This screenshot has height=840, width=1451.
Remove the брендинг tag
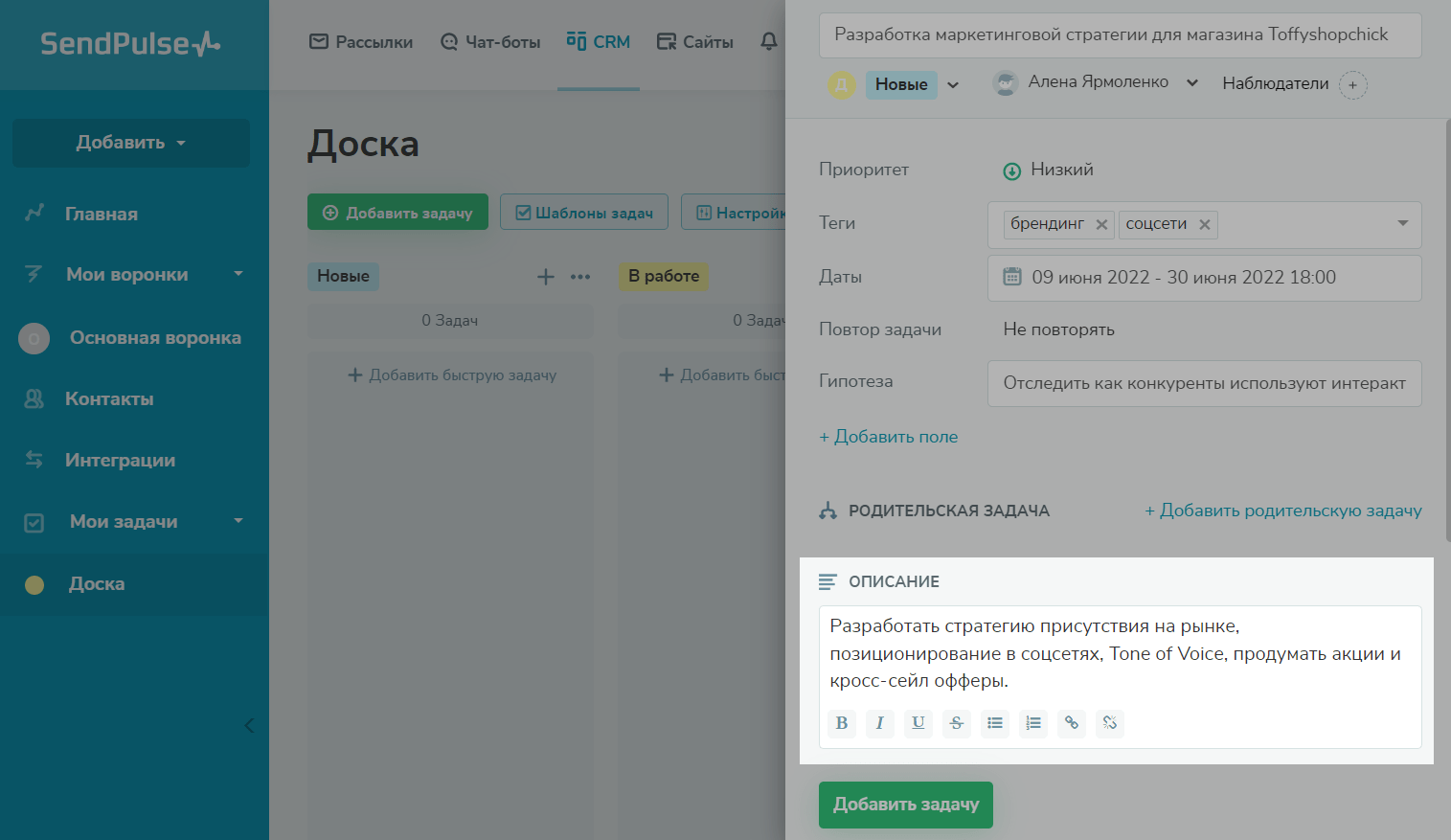[1101, 224]
